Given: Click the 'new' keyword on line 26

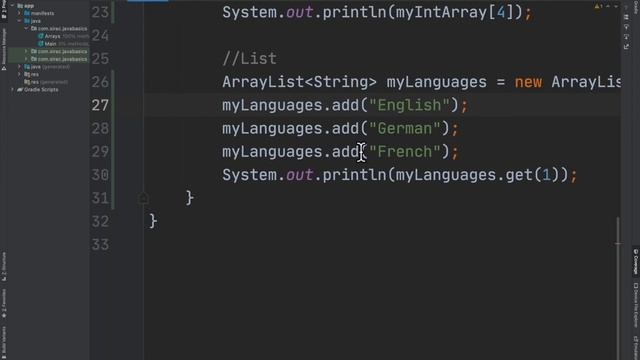Looking at the screenshot, I should pos(528,82).
